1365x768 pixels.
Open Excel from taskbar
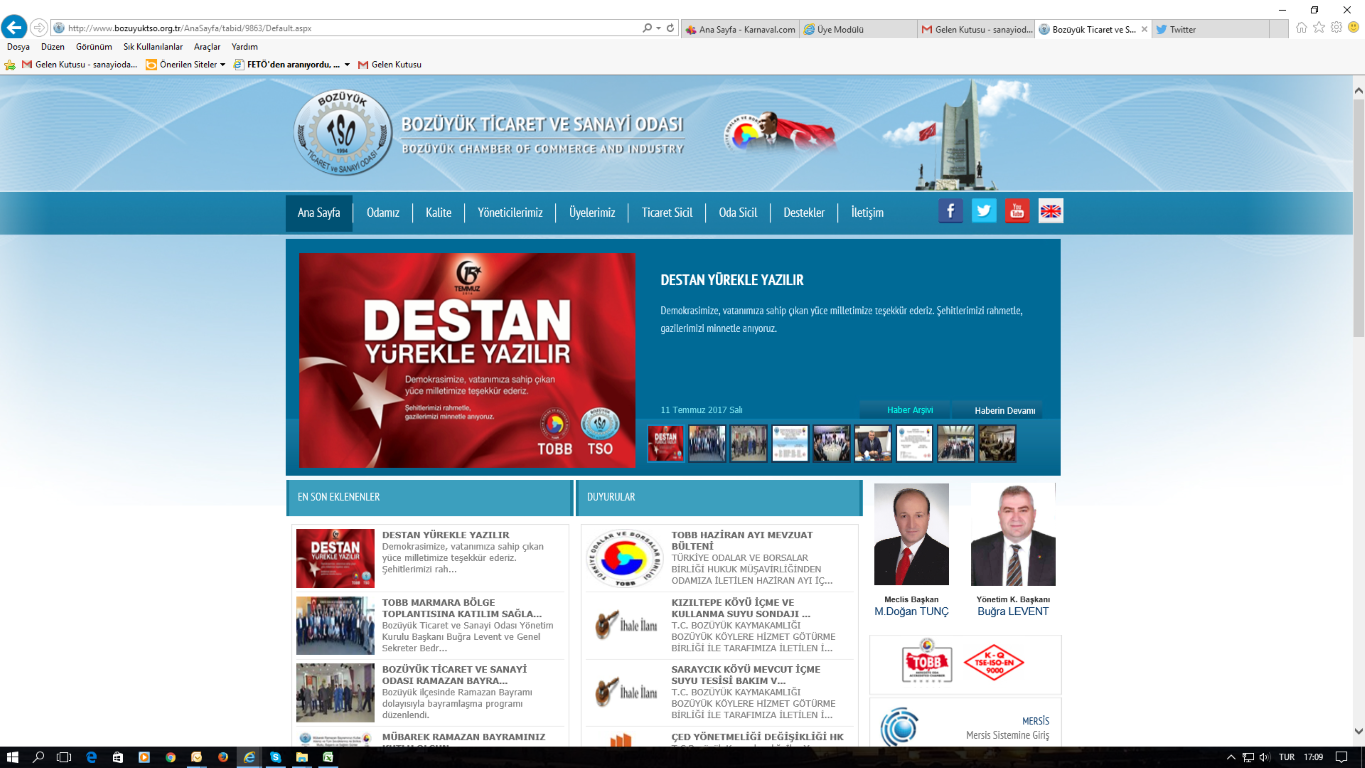click(x=327, y=757)
